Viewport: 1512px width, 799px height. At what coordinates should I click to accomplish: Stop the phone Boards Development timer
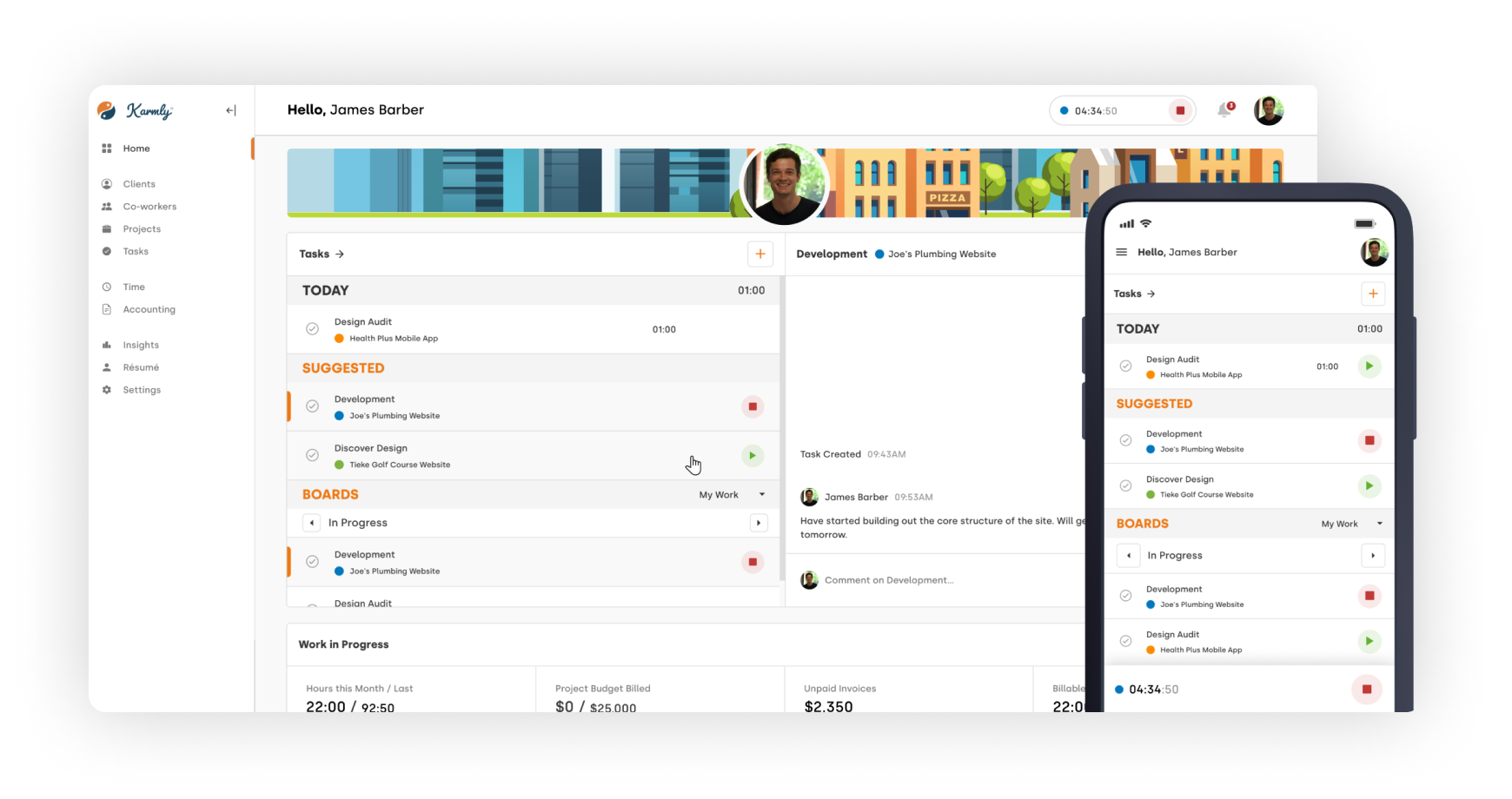(1369, 596)
